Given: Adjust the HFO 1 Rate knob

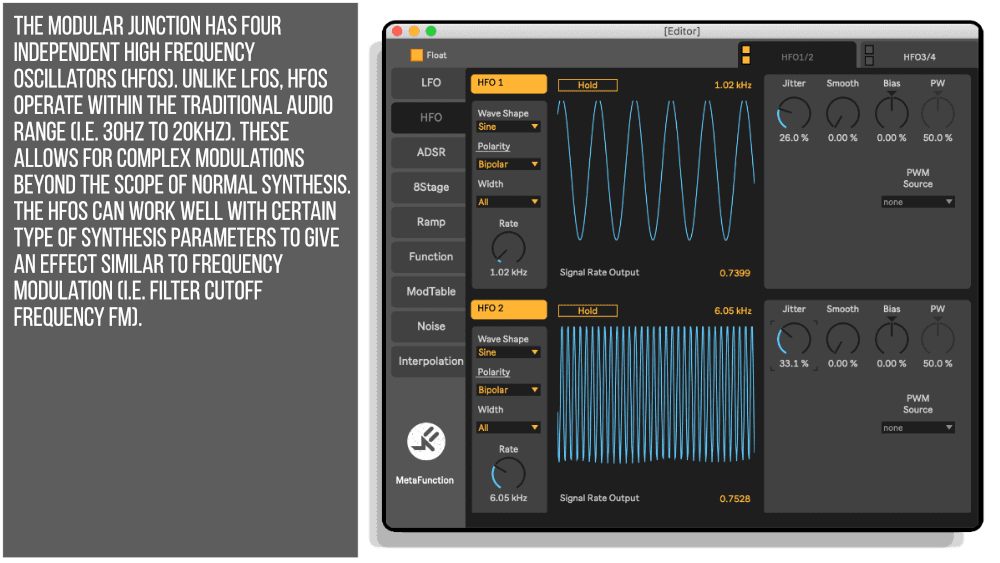Looking at the screenshot, I should (x=508, y=248).
